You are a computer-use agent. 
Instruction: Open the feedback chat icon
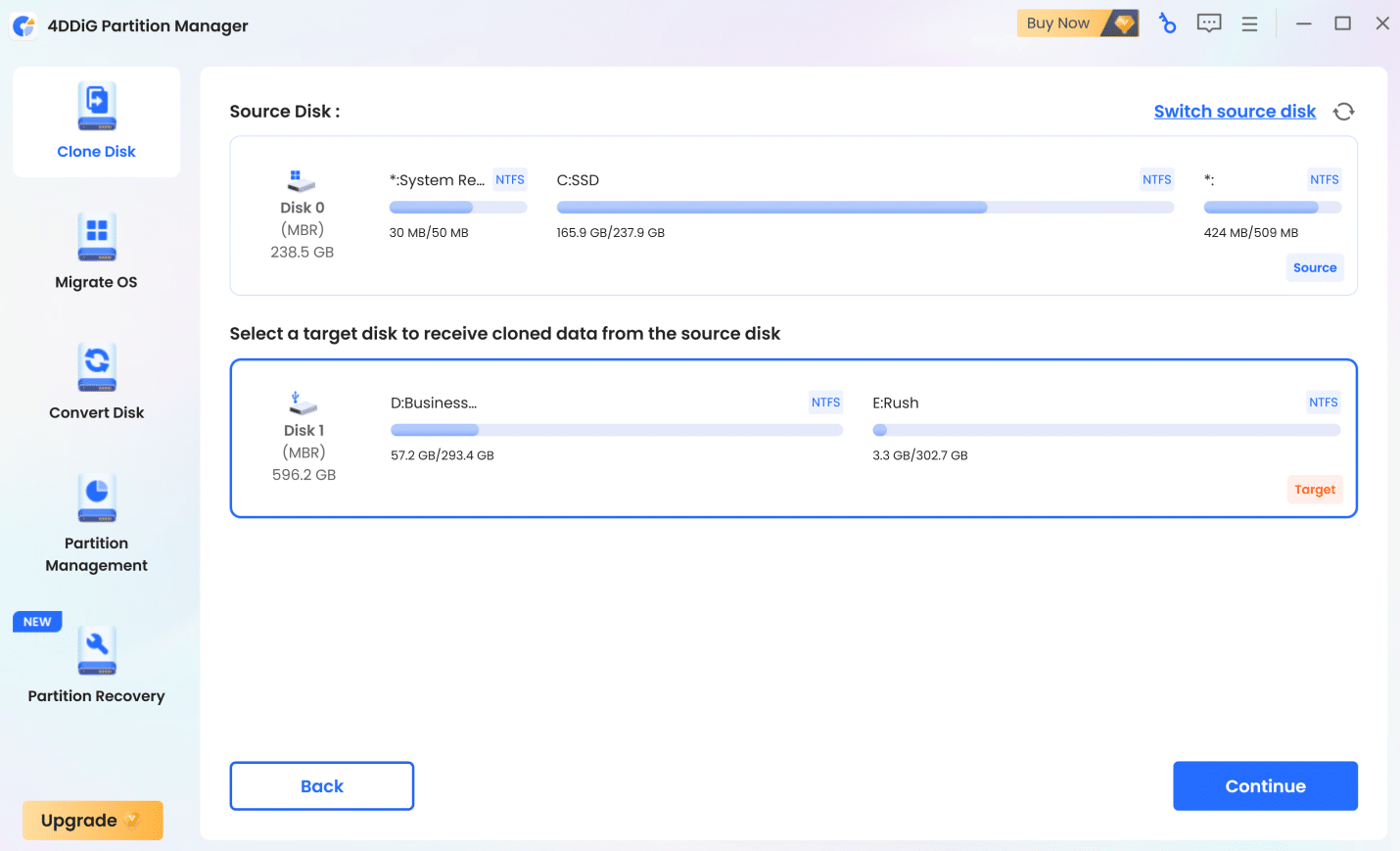(1209, 24)
